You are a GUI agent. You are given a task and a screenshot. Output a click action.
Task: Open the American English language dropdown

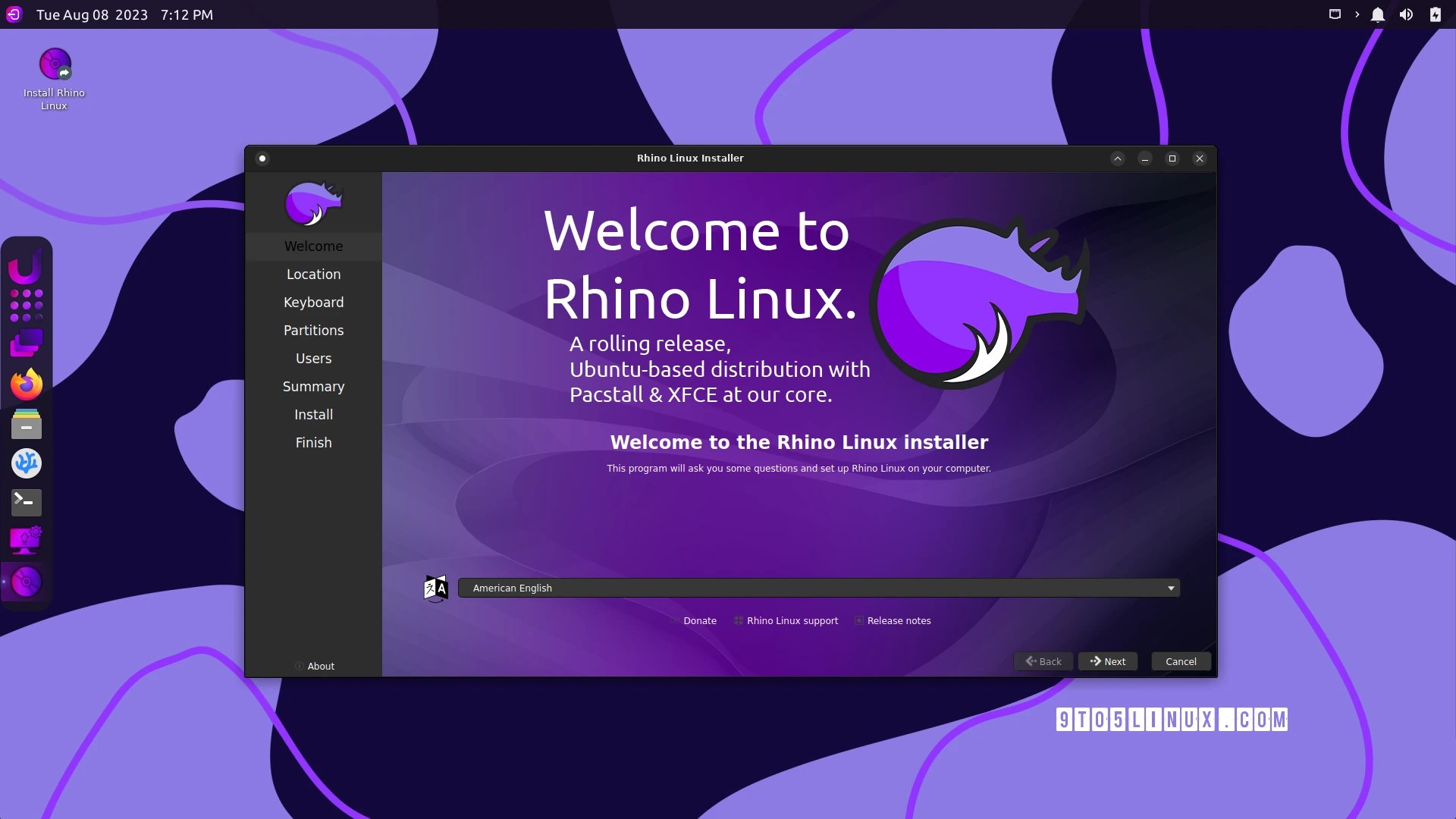point(819,588)
